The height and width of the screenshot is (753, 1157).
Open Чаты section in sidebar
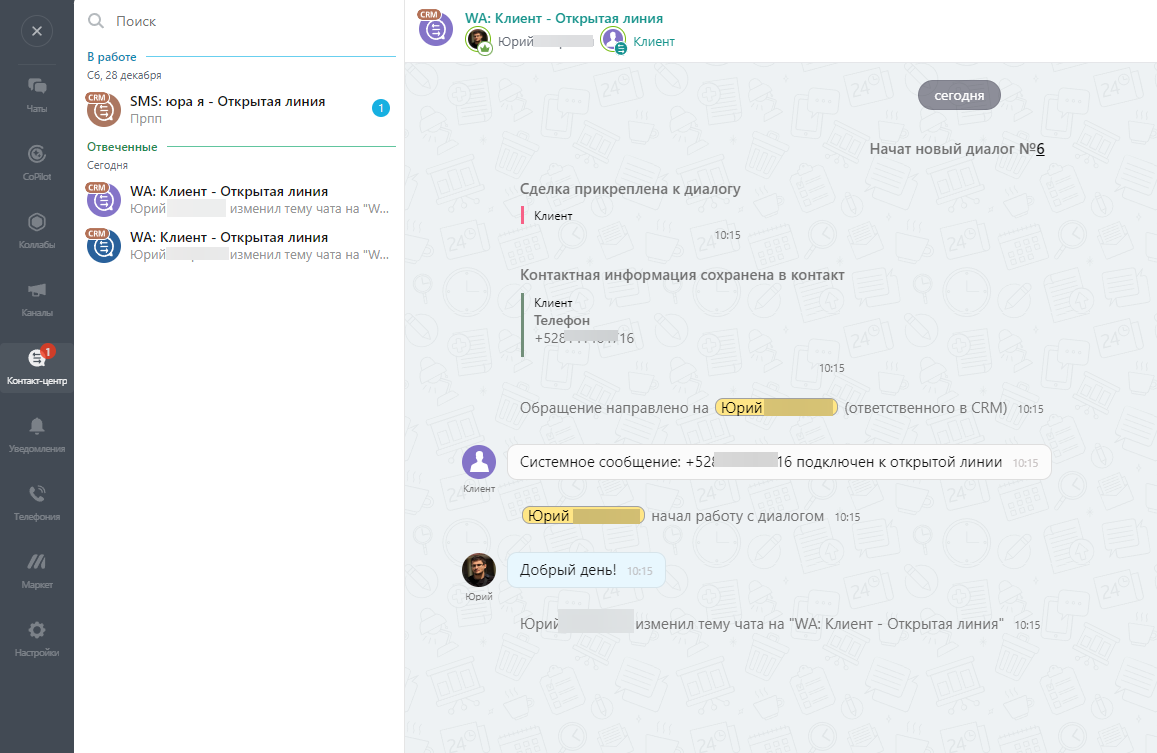37,94
